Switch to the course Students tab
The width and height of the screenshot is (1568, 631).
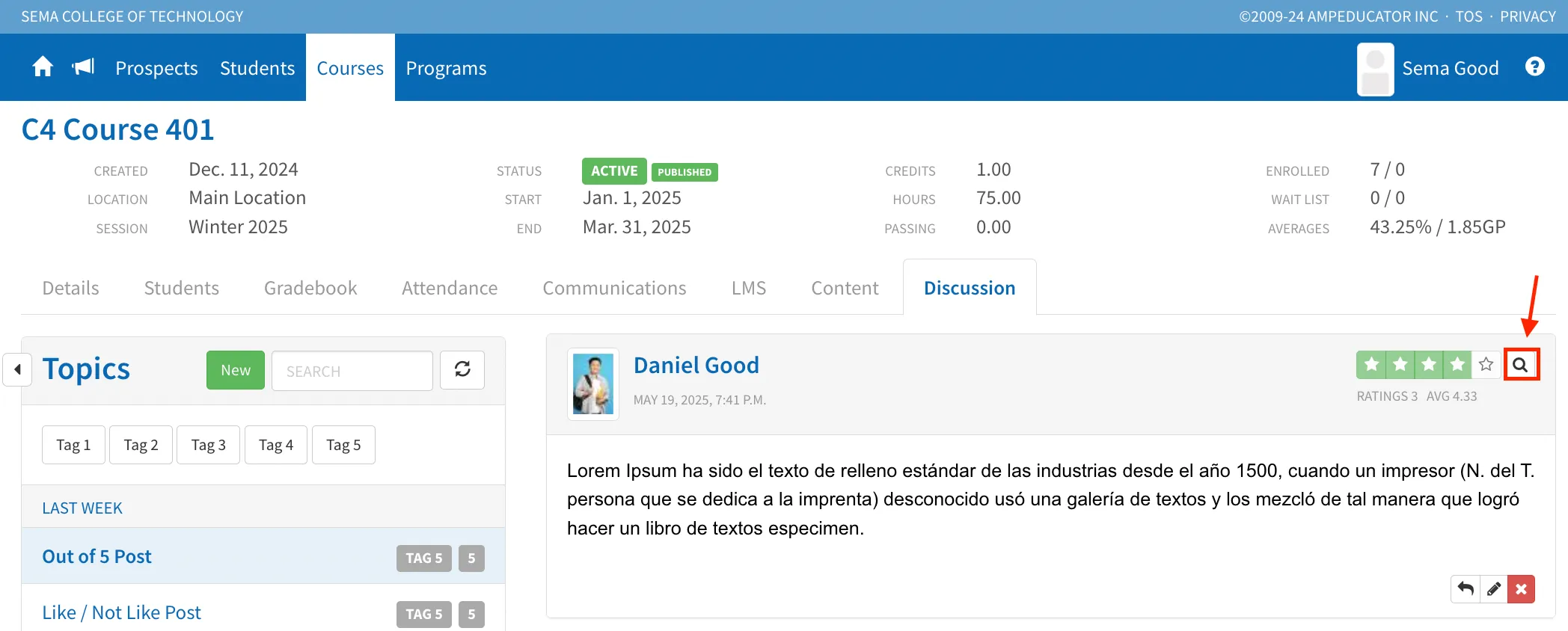[x=182, y=288]
